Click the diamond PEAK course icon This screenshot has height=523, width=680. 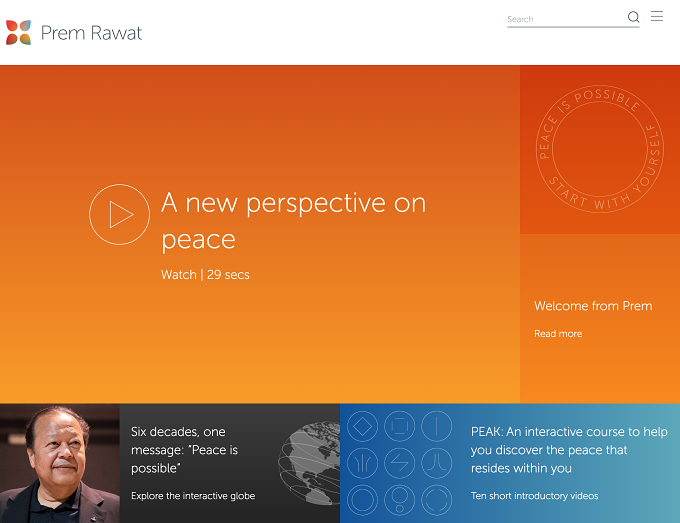tap(363, 426)
